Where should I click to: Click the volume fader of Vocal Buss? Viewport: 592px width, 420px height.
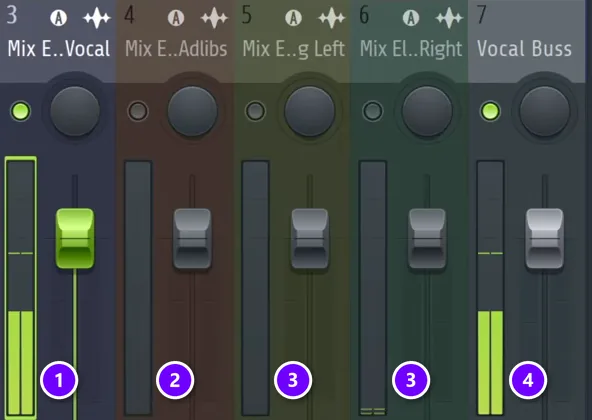pos(545,238)
